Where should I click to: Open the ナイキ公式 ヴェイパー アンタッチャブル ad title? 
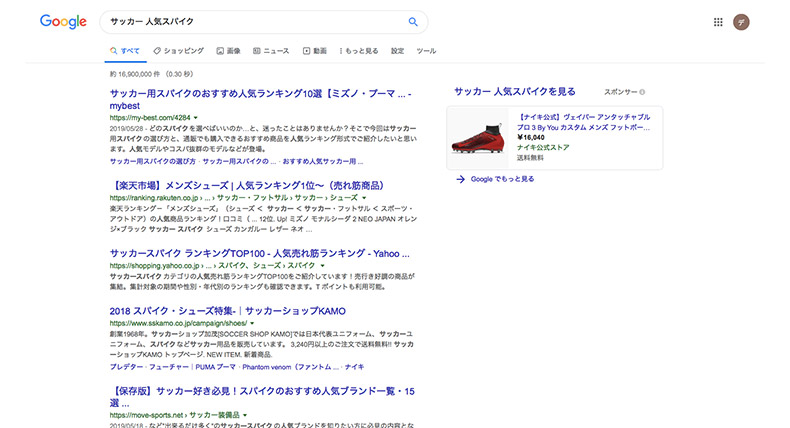point(583,122)
